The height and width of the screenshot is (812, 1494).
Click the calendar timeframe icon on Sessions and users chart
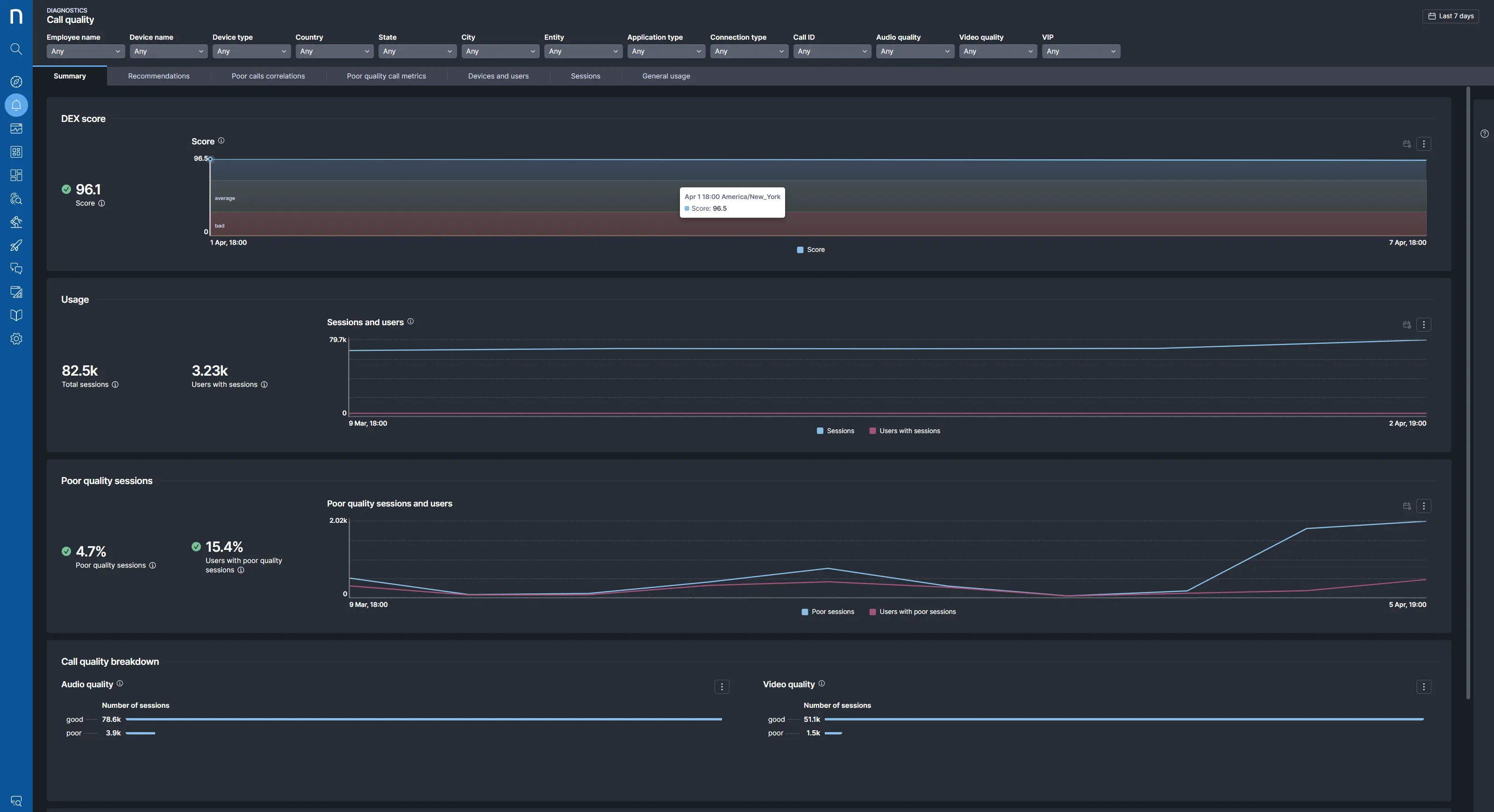tap(1407, 325)
